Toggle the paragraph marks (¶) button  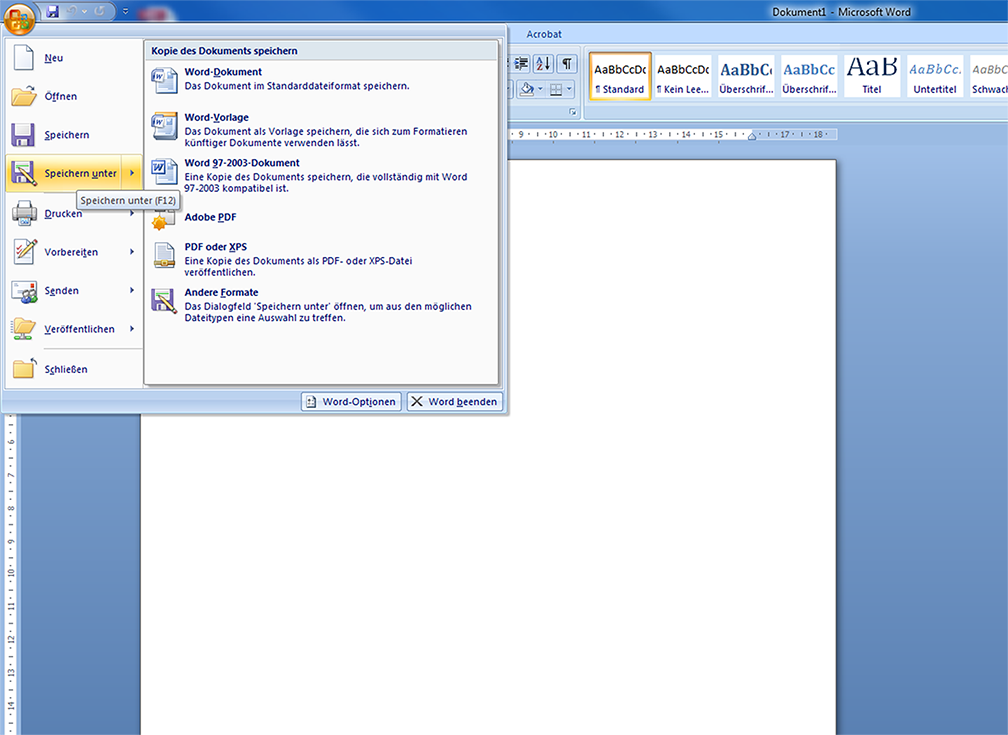(566, 64)
